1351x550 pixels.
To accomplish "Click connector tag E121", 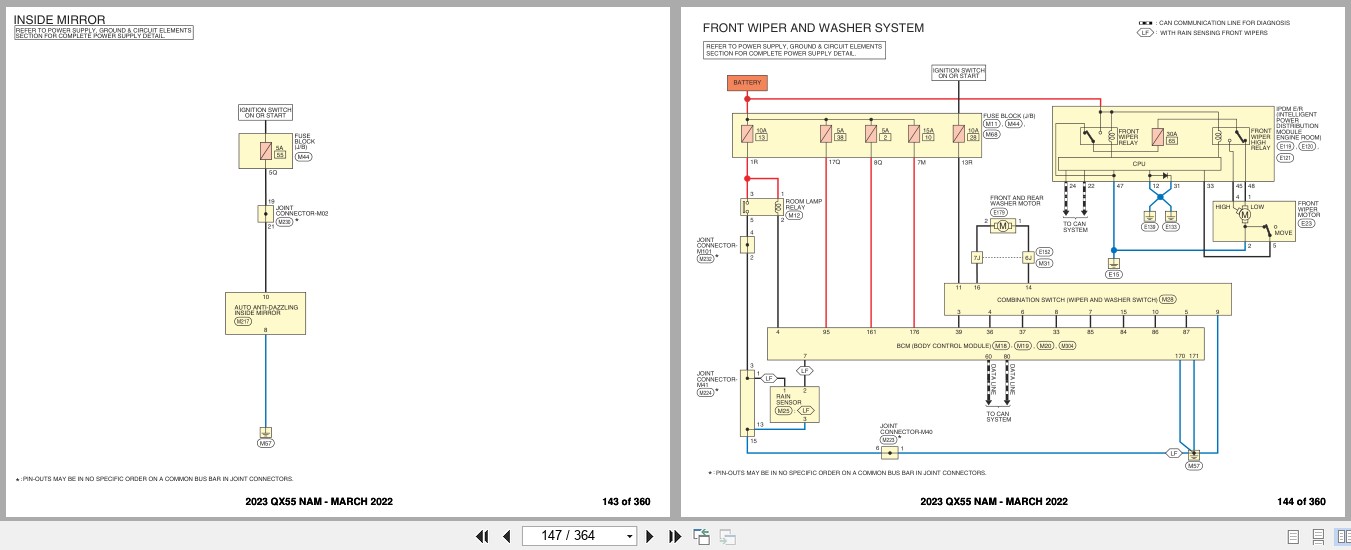I will click(x=1287, y=157).
